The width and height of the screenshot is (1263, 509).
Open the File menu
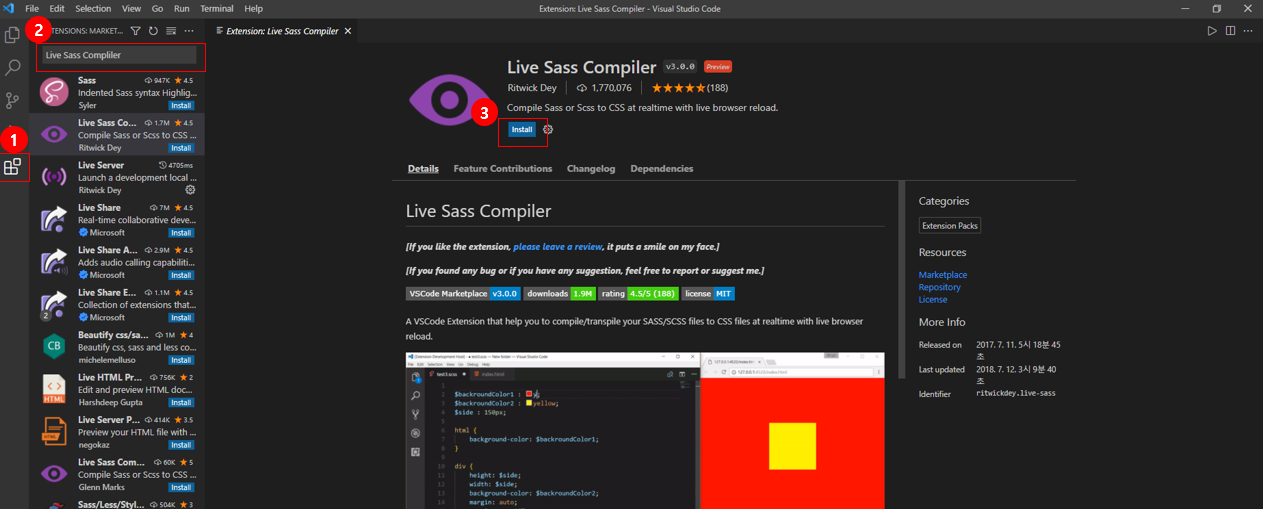(x=32, y=8)
